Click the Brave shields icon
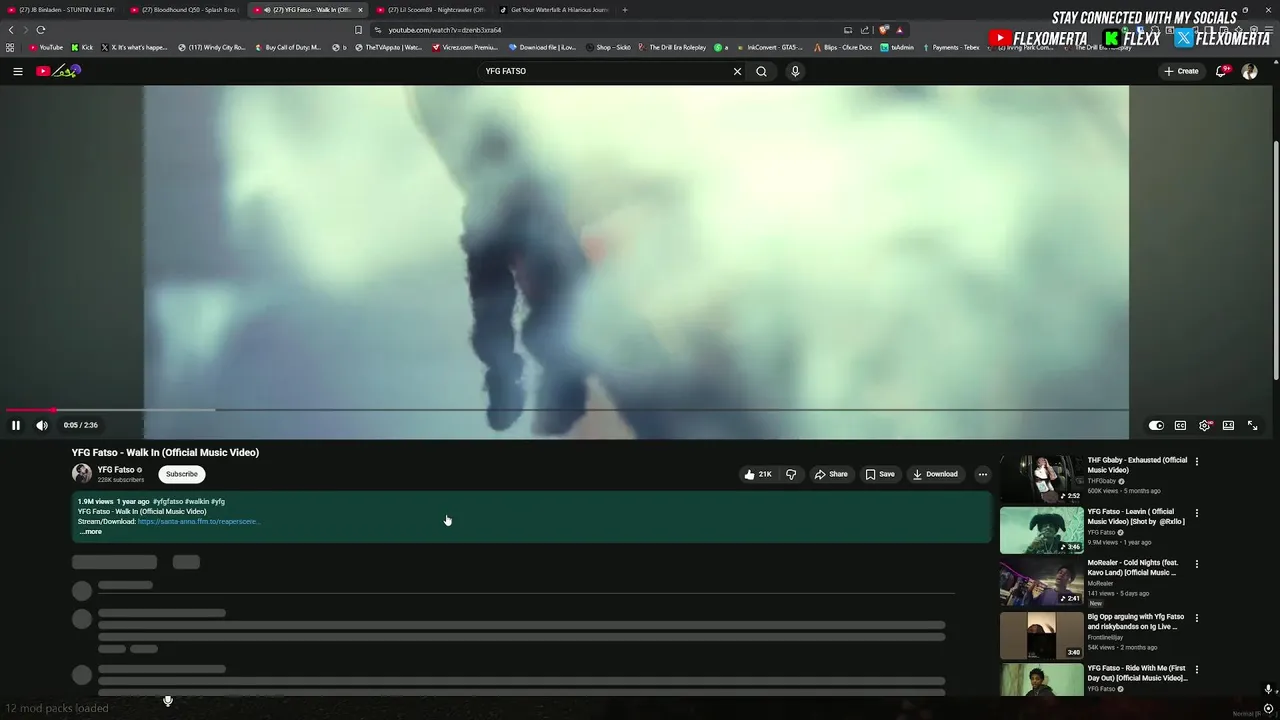 point(884,30)
